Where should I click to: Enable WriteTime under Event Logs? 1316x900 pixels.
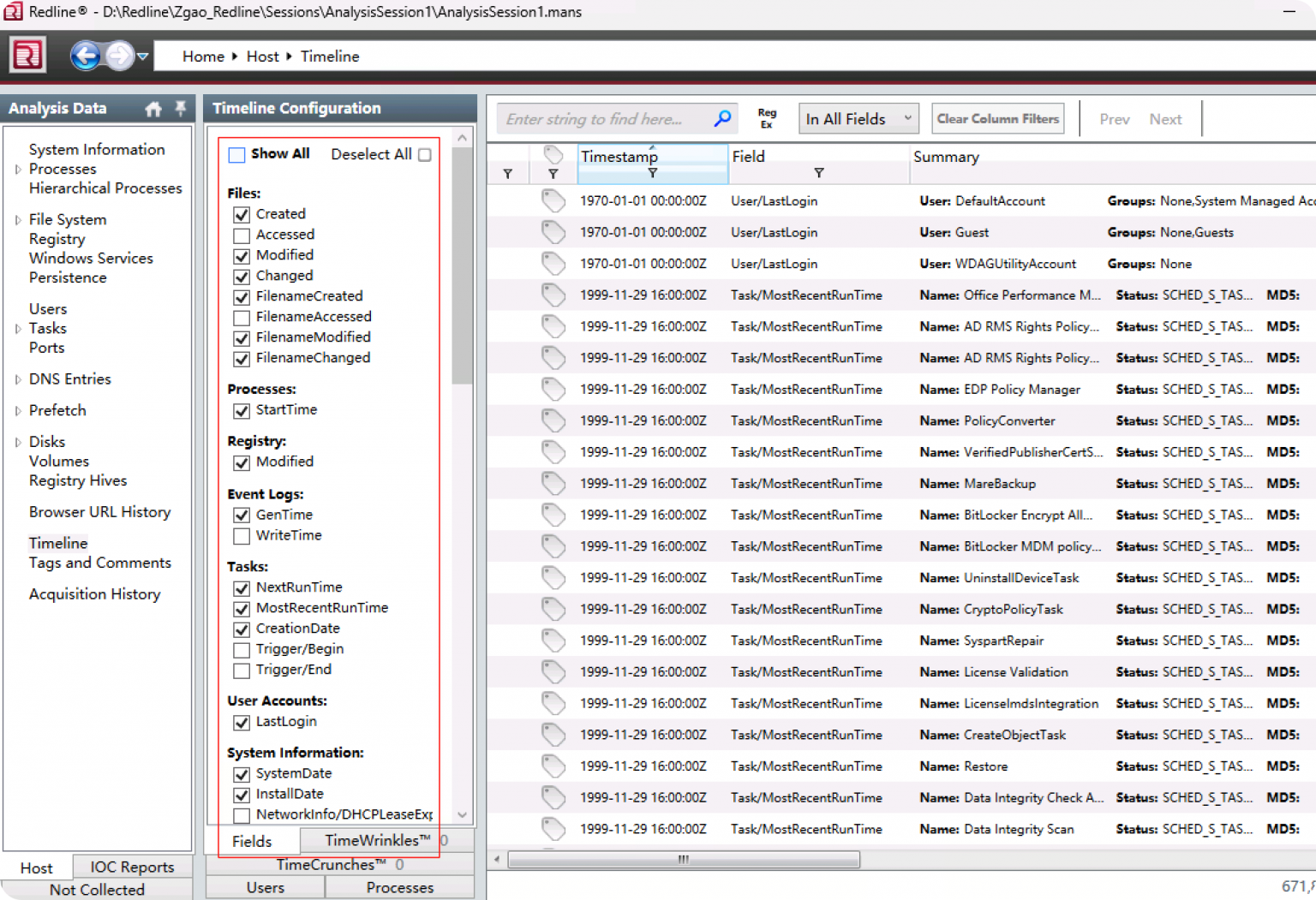pos(241,536)
